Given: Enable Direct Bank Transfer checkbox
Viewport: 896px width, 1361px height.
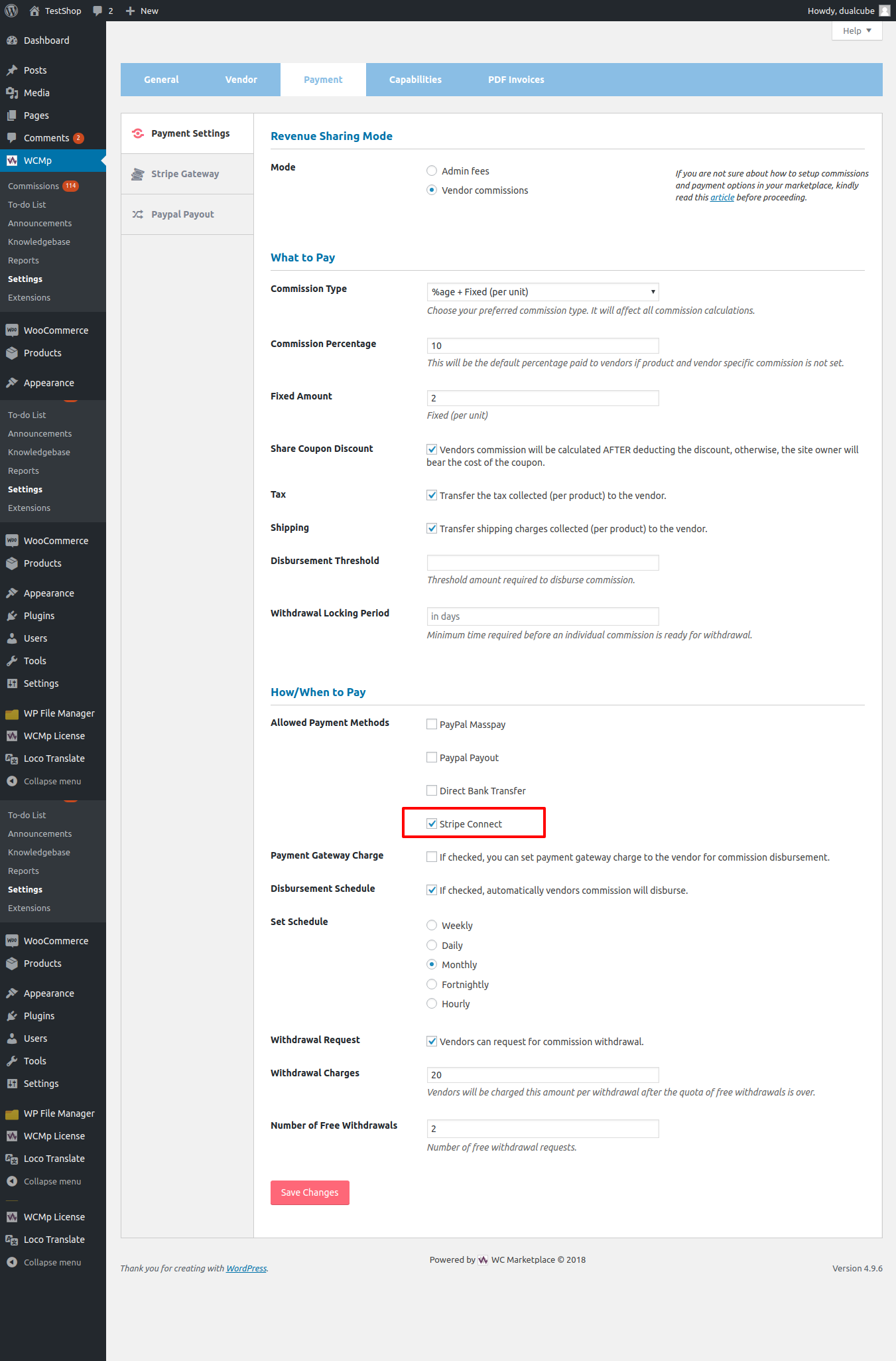Looking at the screenshot, I should (432, 791).
